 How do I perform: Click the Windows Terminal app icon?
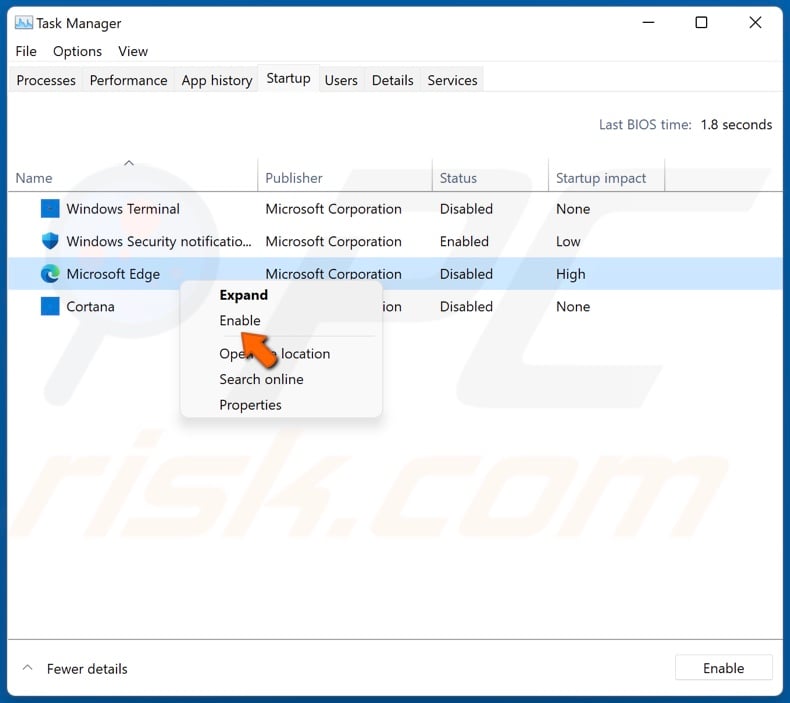[x=50, y=209]
